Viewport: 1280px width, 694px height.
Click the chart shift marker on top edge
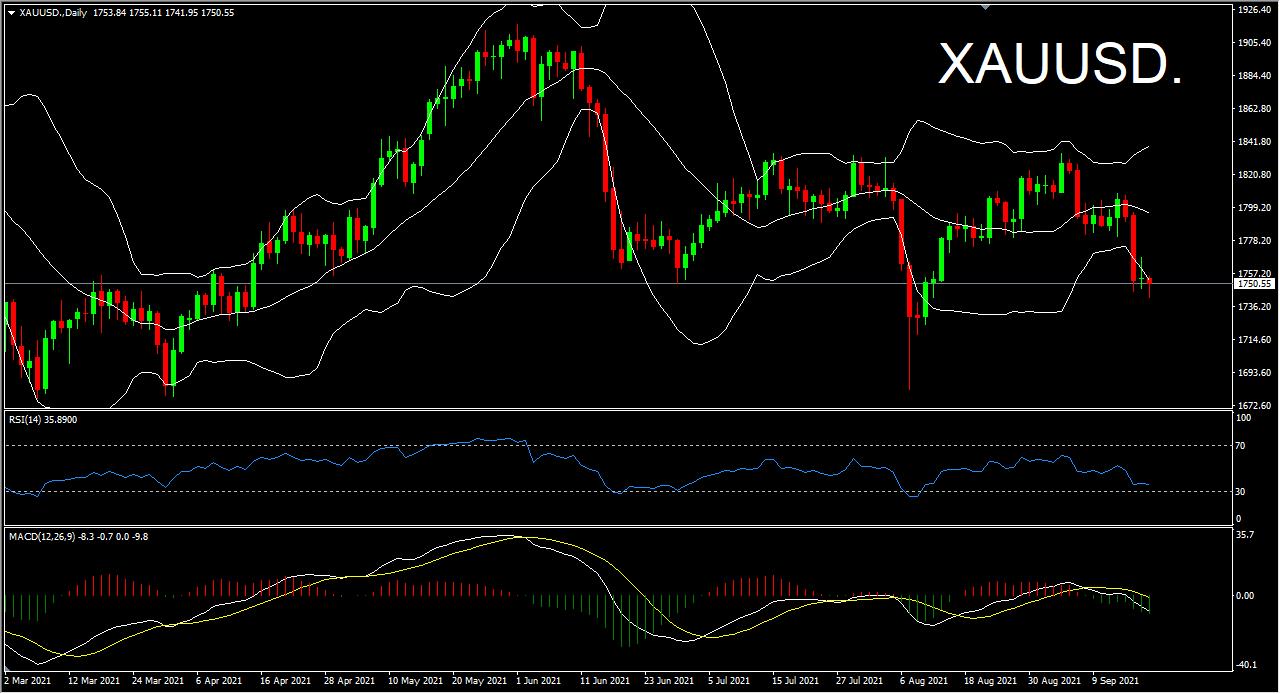985,7
